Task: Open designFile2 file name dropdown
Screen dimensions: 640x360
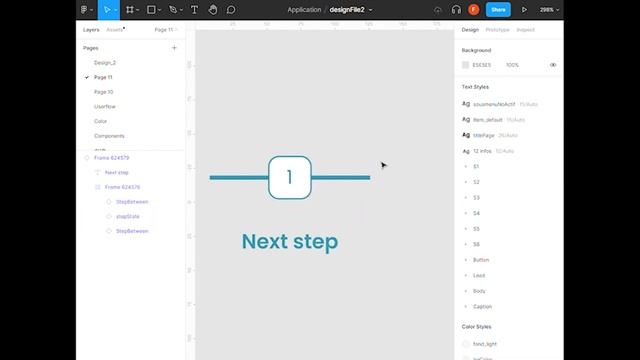Action: 371,10
